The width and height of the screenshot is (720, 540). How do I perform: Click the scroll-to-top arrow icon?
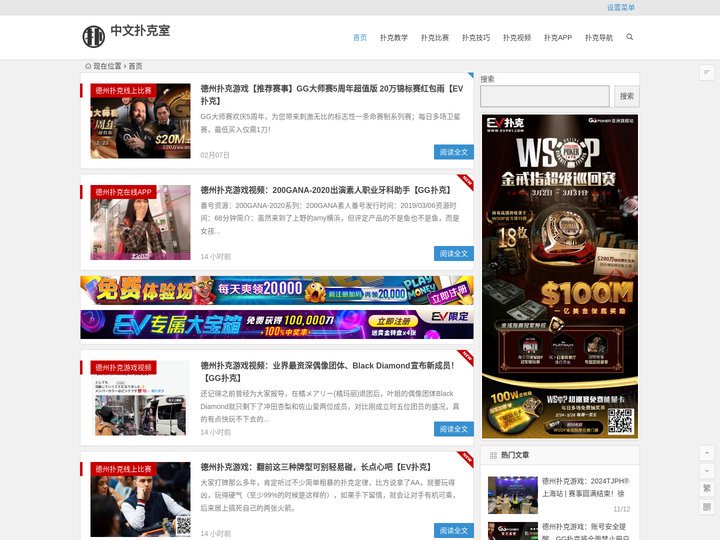coord(707,453)
